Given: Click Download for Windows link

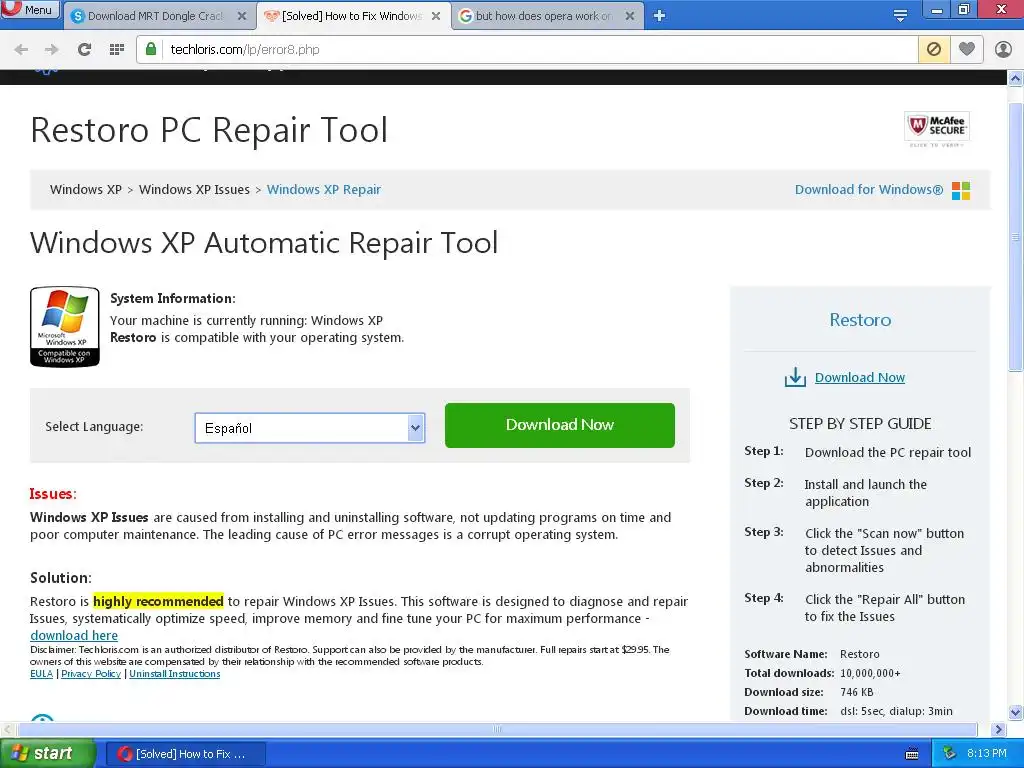Looking at the screenshot, I should pos(869,189).
